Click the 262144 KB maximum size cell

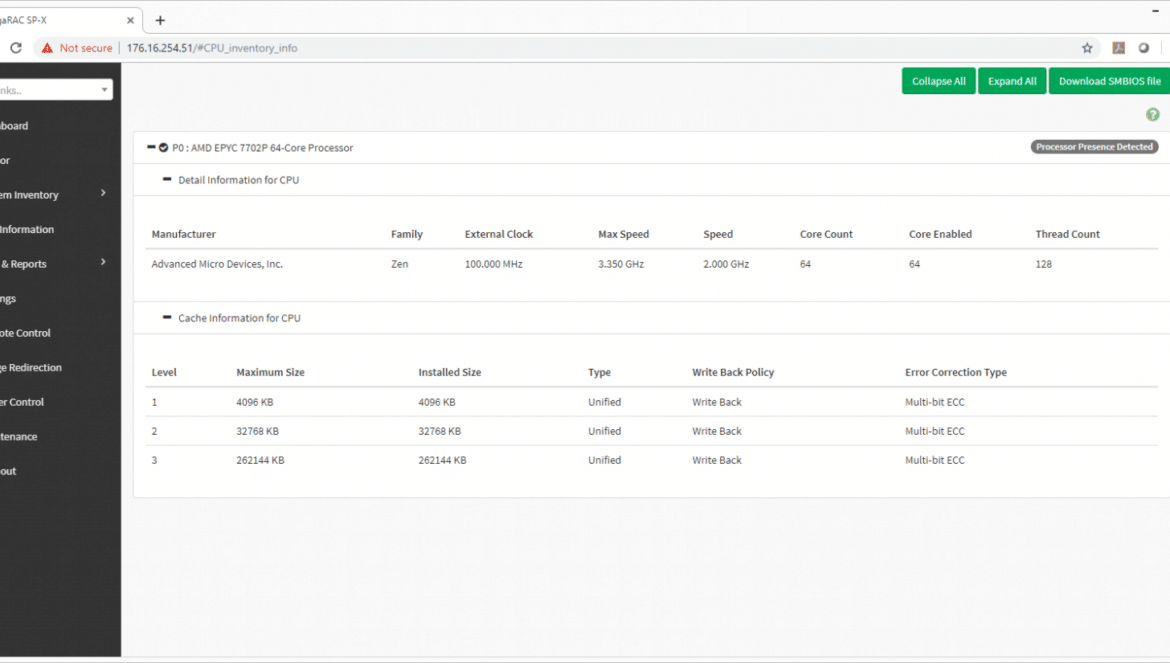(x=260, y=460)
